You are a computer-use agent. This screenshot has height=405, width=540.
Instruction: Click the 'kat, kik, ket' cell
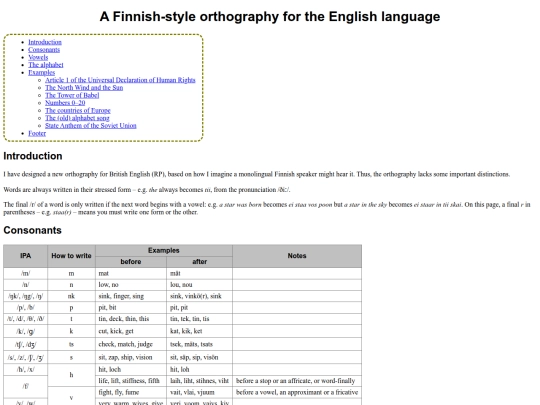[x=199, y=331]
